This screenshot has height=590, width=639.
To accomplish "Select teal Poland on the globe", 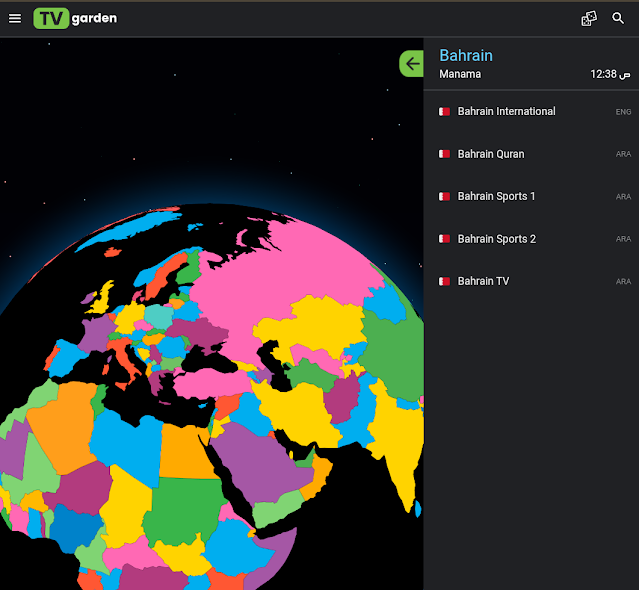I will coord(159,316).
